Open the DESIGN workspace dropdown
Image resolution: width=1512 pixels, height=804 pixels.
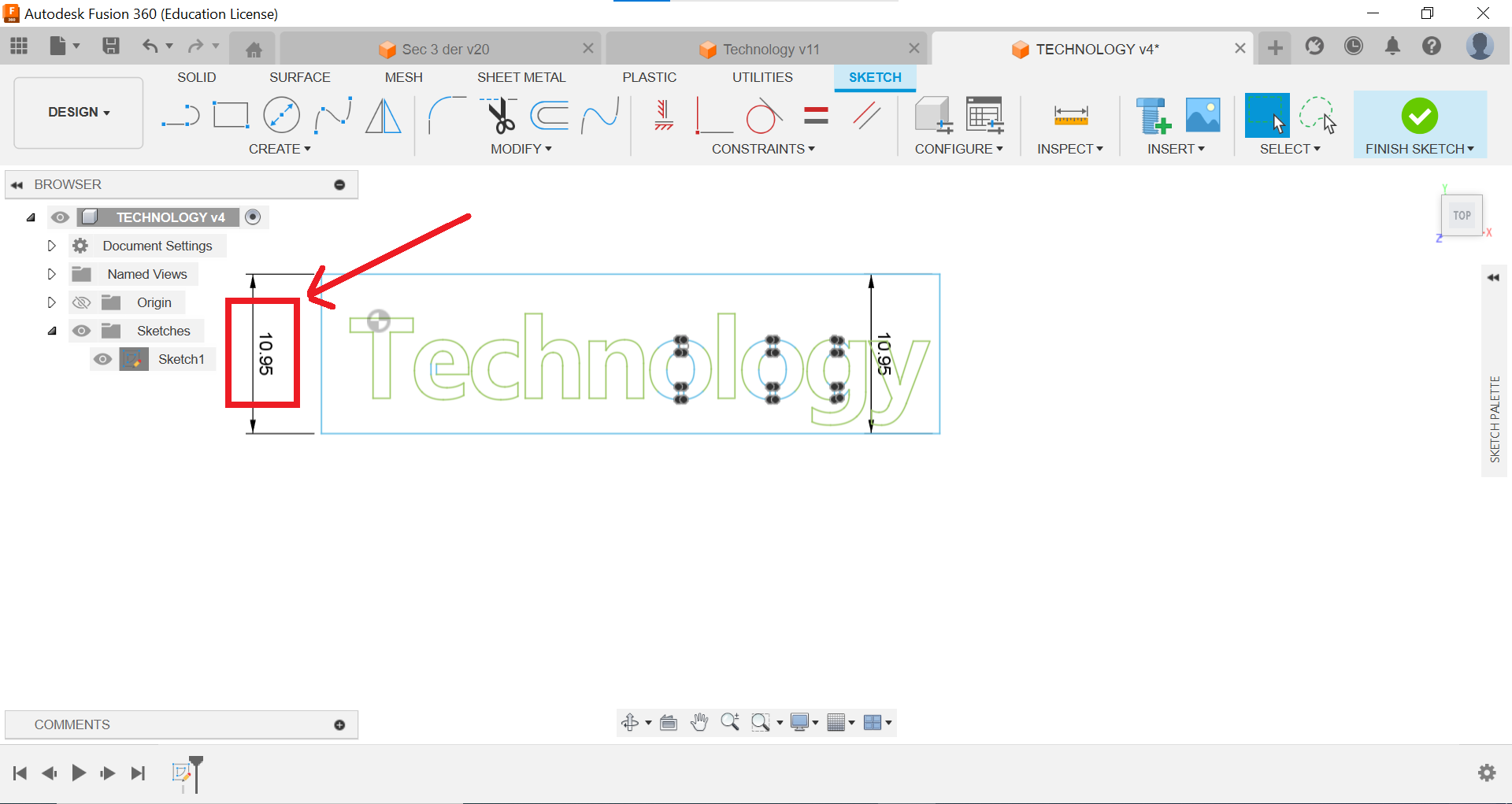(x=79, y=112)
